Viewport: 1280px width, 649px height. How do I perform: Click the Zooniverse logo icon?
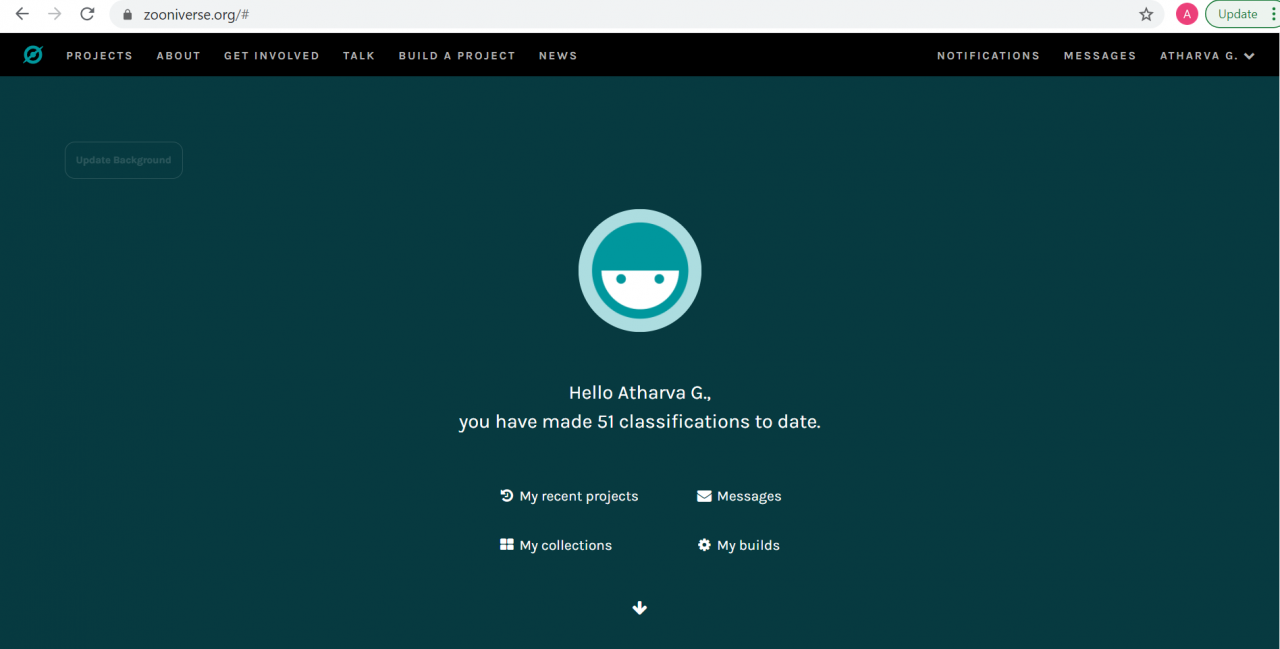33,55
